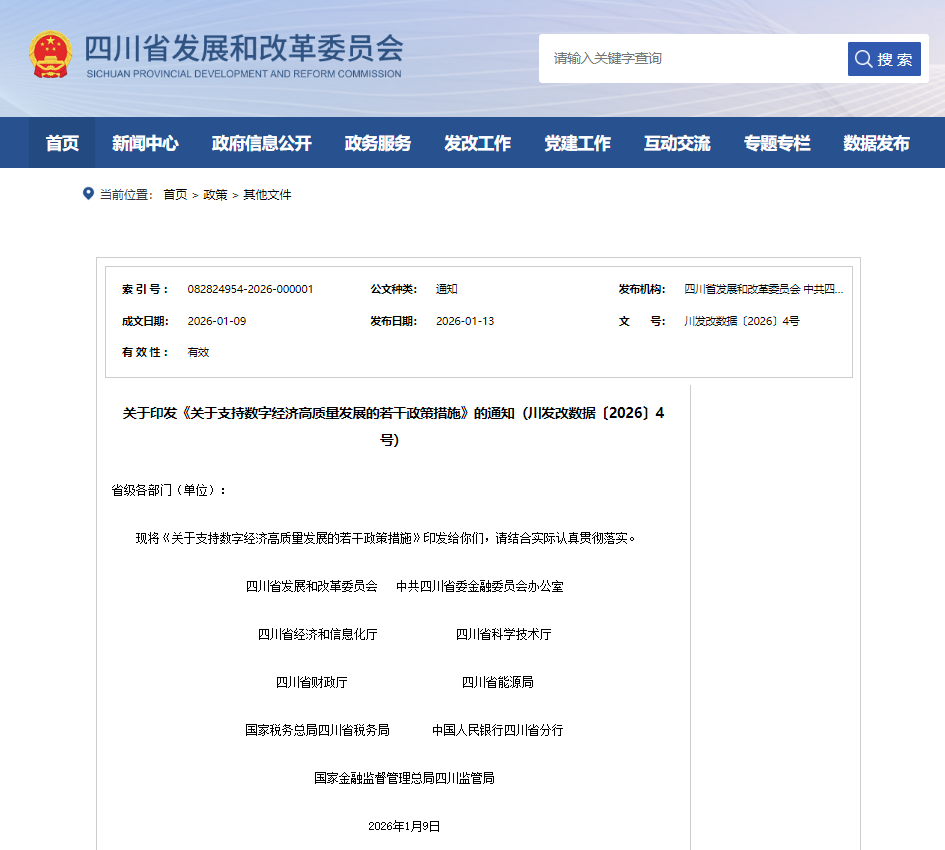Select the 专题专栏 menu item
Image resolution: width=945 pixels, height=850 pixels.
click(x=777, y=143)
